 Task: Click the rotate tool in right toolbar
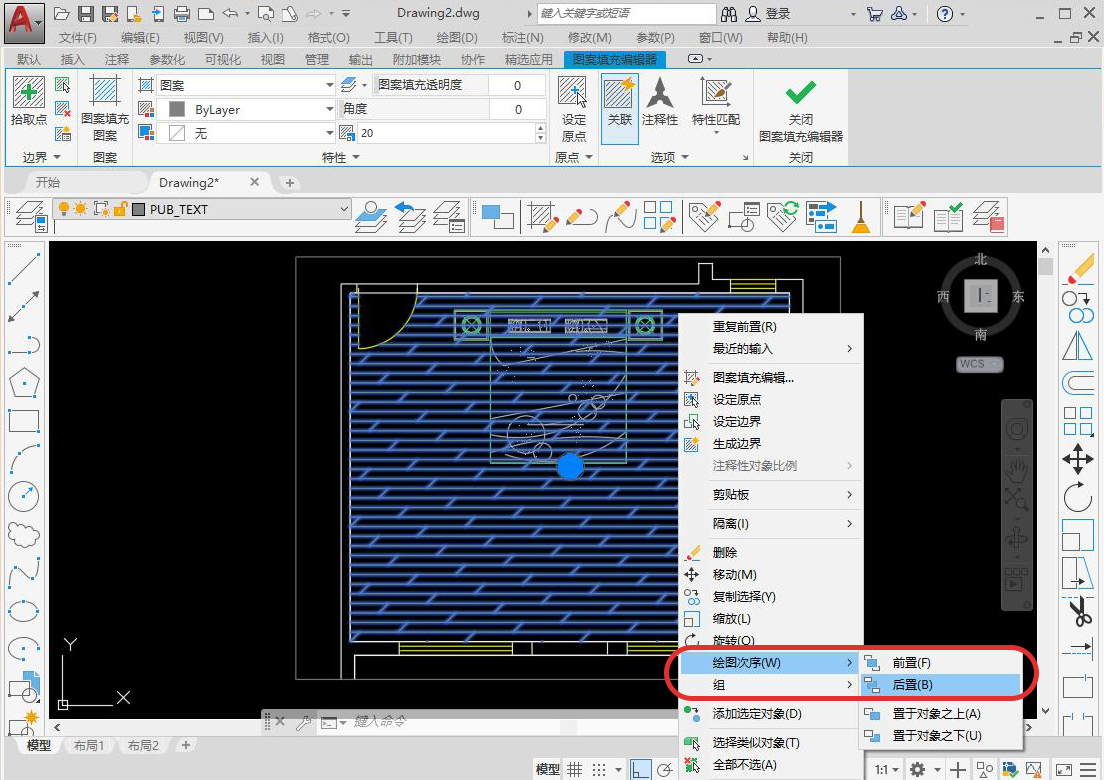[1077, 497]
